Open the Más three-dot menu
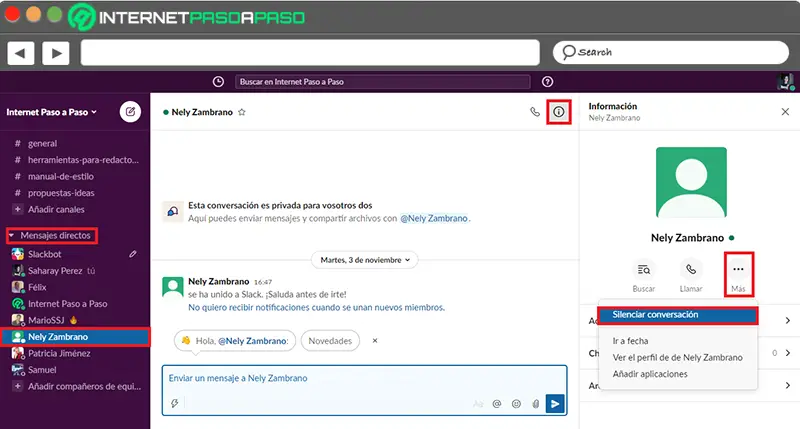The width and height of the screenshot is (800, 429). (x=738, y=270)
